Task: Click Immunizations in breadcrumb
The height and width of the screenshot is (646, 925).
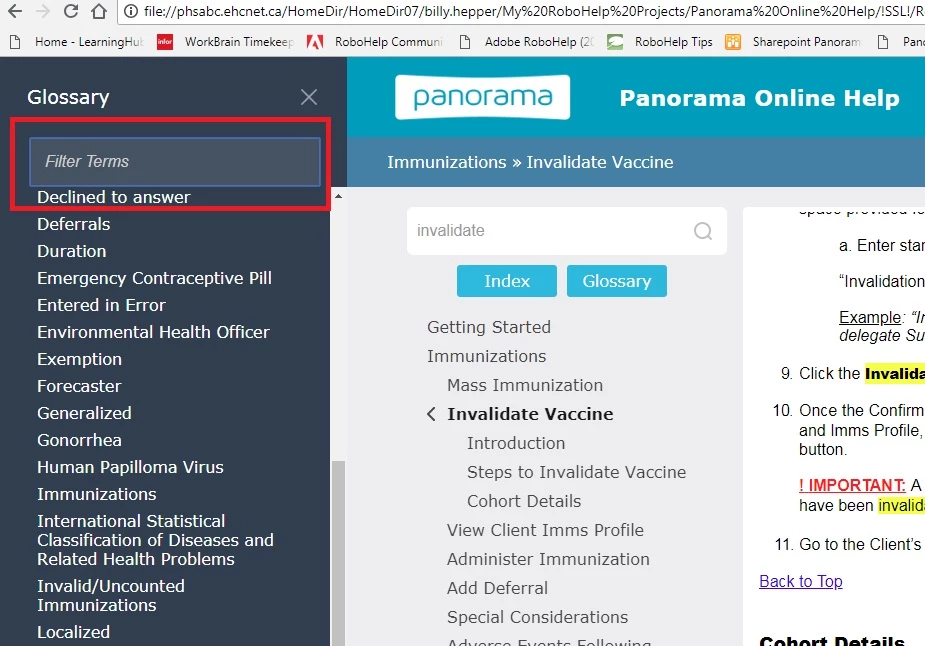Action: coord(447,162)
